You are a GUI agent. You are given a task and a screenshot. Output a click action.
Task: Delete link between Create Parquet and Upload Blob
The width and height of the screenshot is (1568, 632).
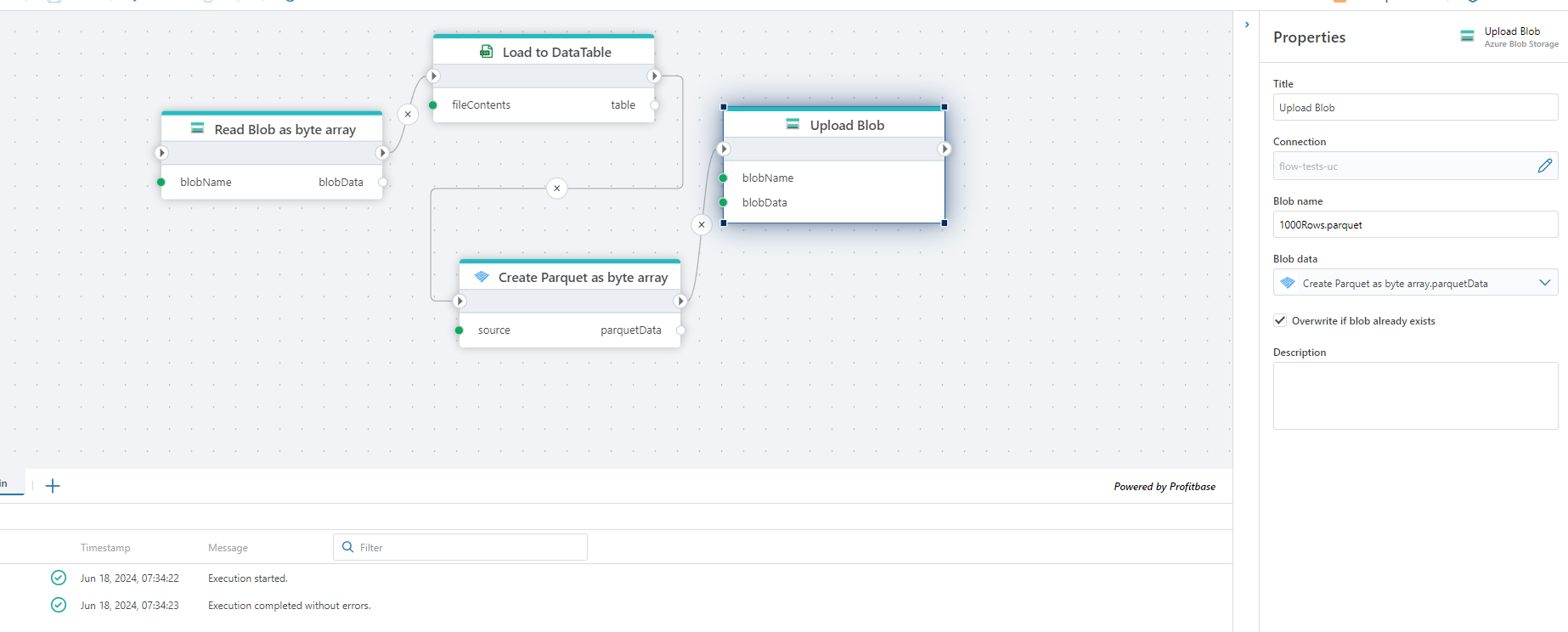(701, 225)
